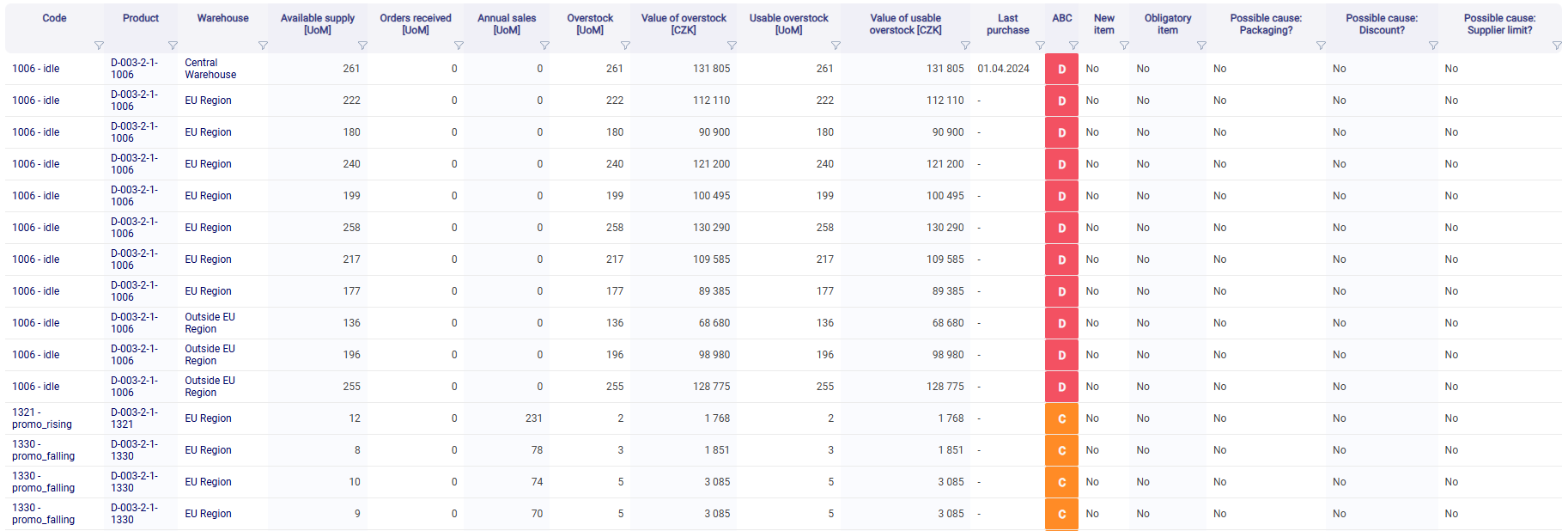This screenshot has height=531, width=1568.
Task: Click the Possible cause: Packaging? header
Action: (1265, 24)
